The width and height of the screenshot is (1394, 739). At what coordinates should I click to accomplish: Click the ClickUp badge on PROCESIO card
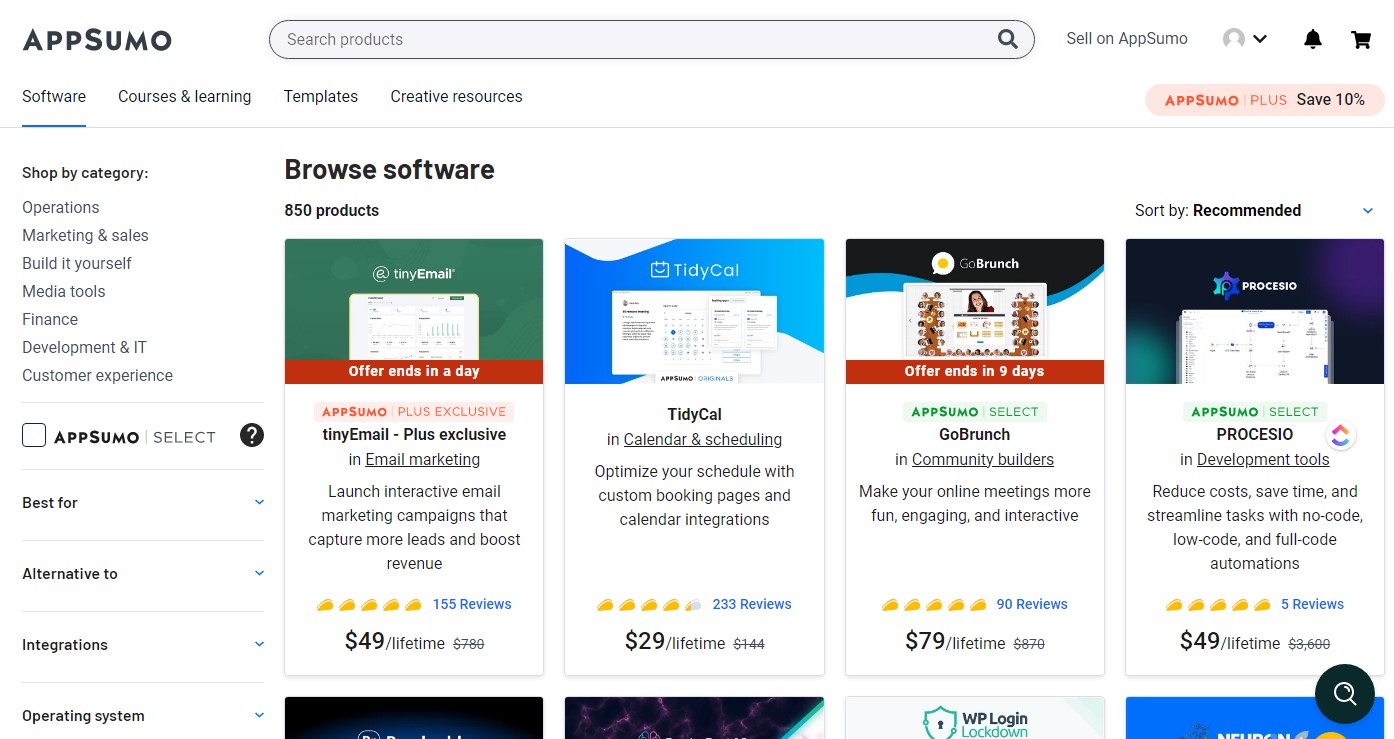tap(1340, 435)
